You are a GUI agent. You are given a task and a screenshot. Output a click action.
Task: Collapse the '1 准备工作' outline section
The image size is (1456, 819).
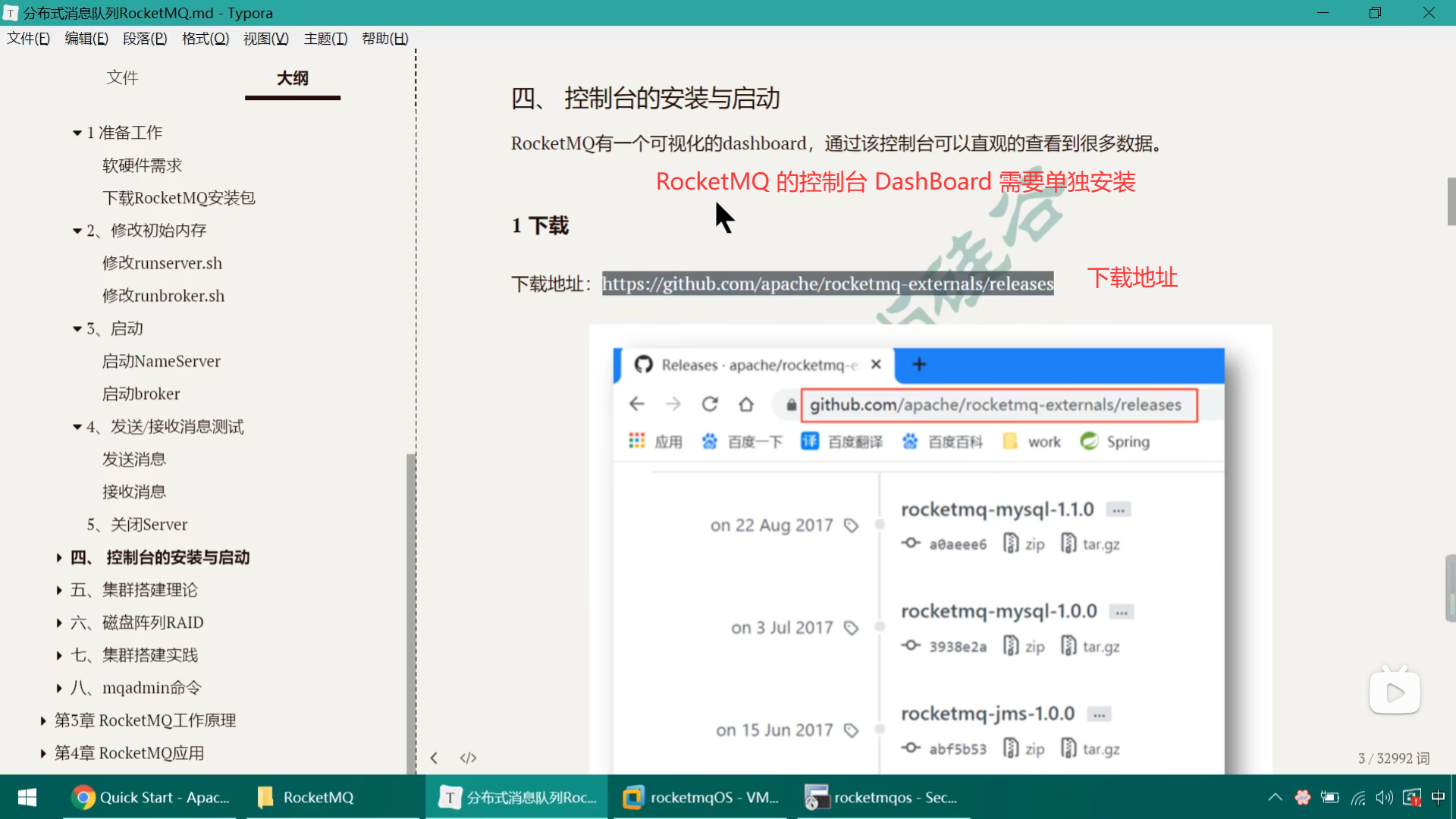click(x=77, y=133)
